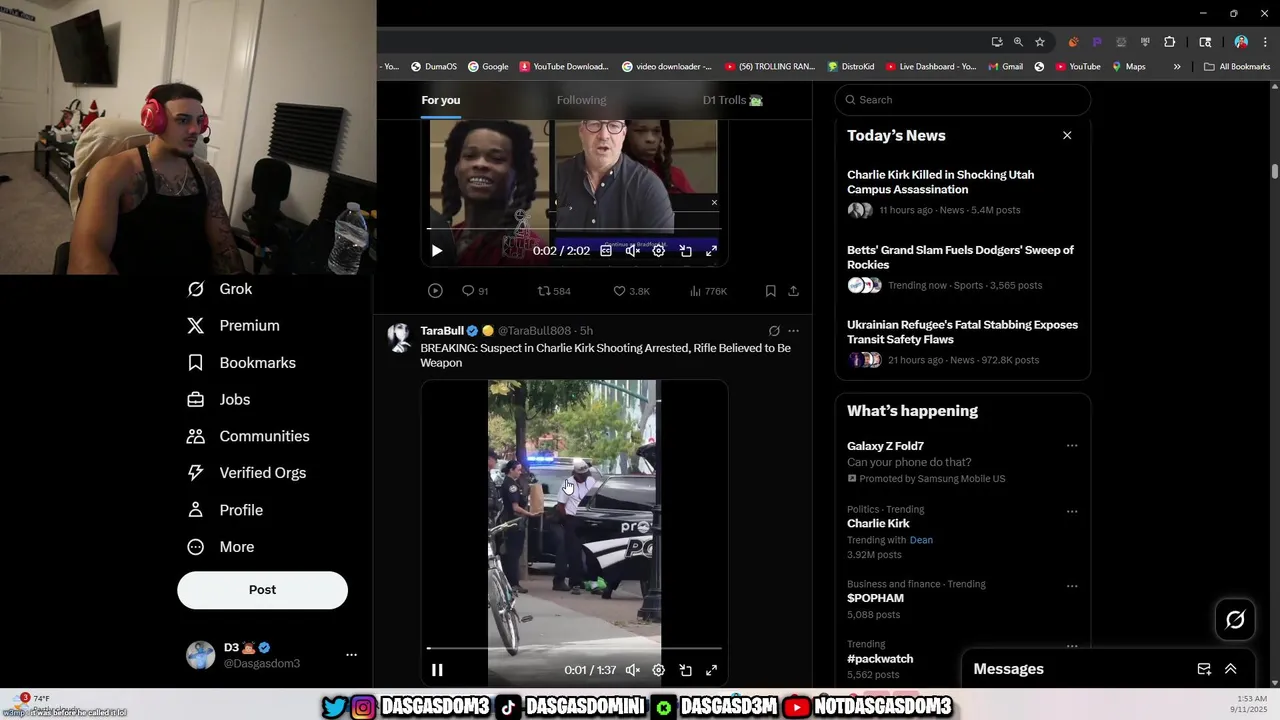Image resolution: width=1280 pixels, height=720 pixels.
Task: Seek the top video's progress bar
Action: click(x=574, y=230)
